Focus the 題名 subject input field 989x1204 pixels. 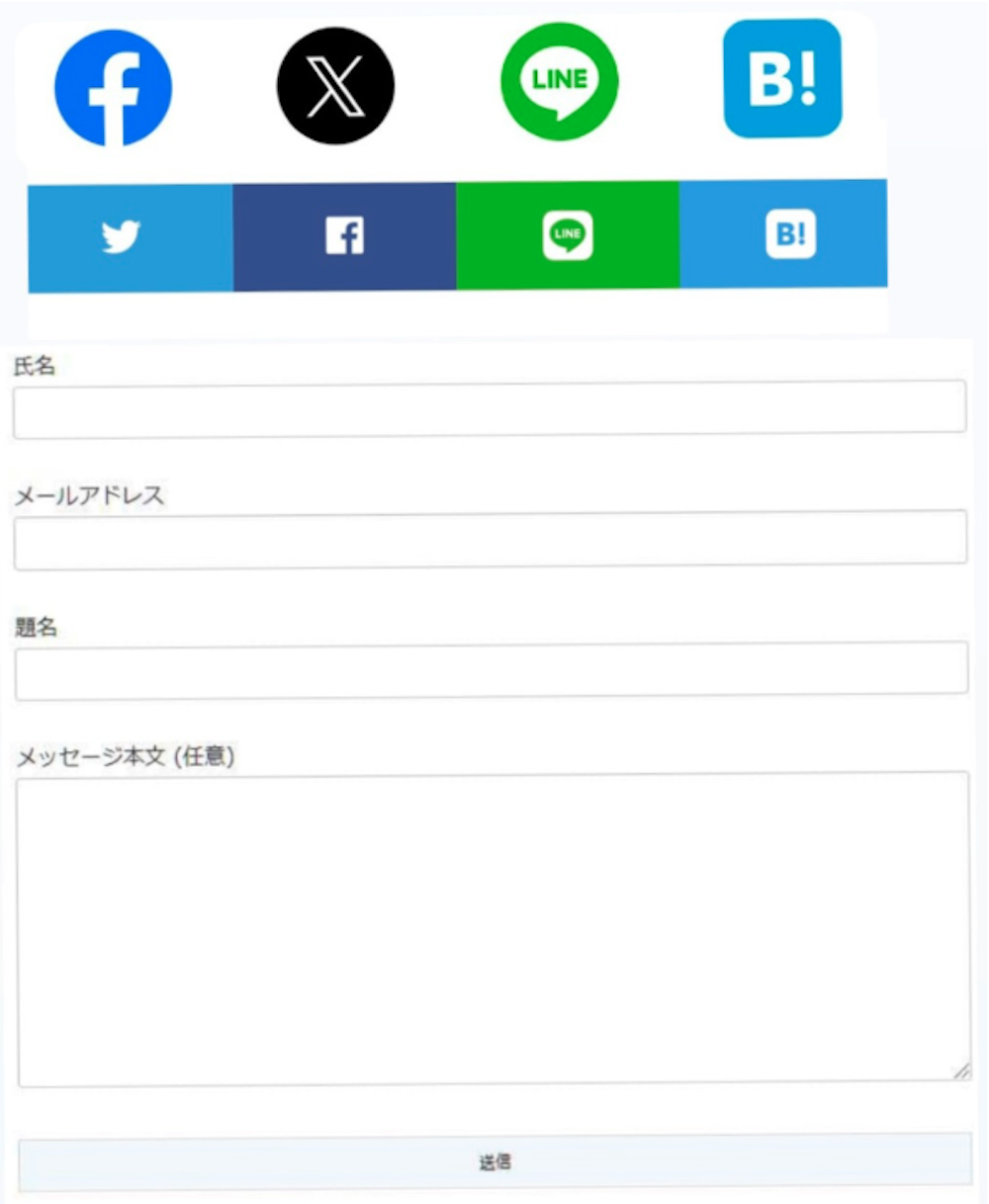(492, 669)
